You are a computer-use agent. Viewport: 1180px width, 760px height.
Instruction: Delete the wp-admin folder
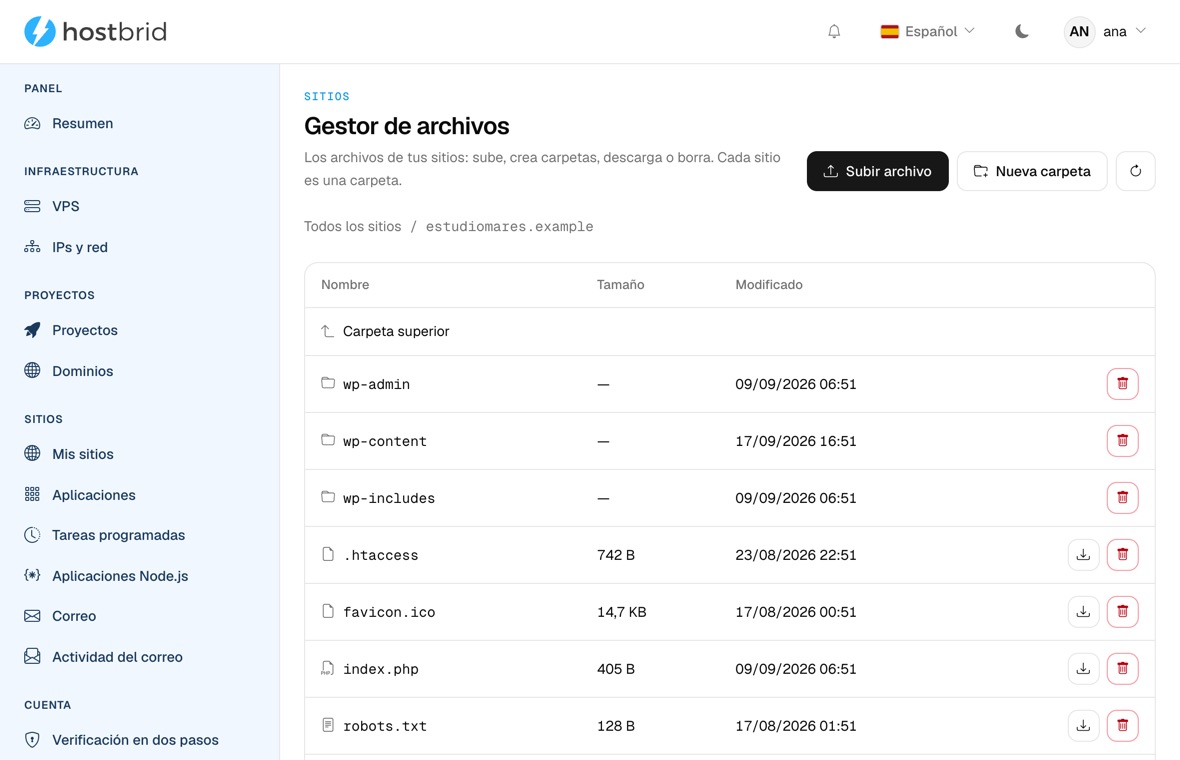click(1122, 384)
